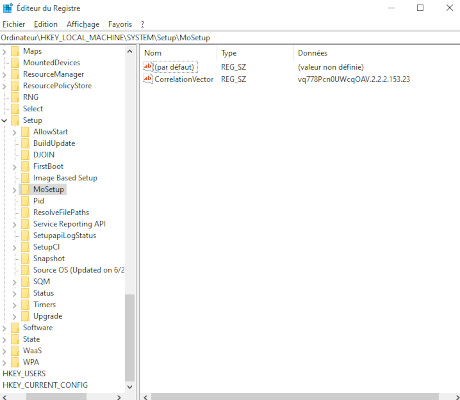Collapse the Setup key

[x=4, y=121]
